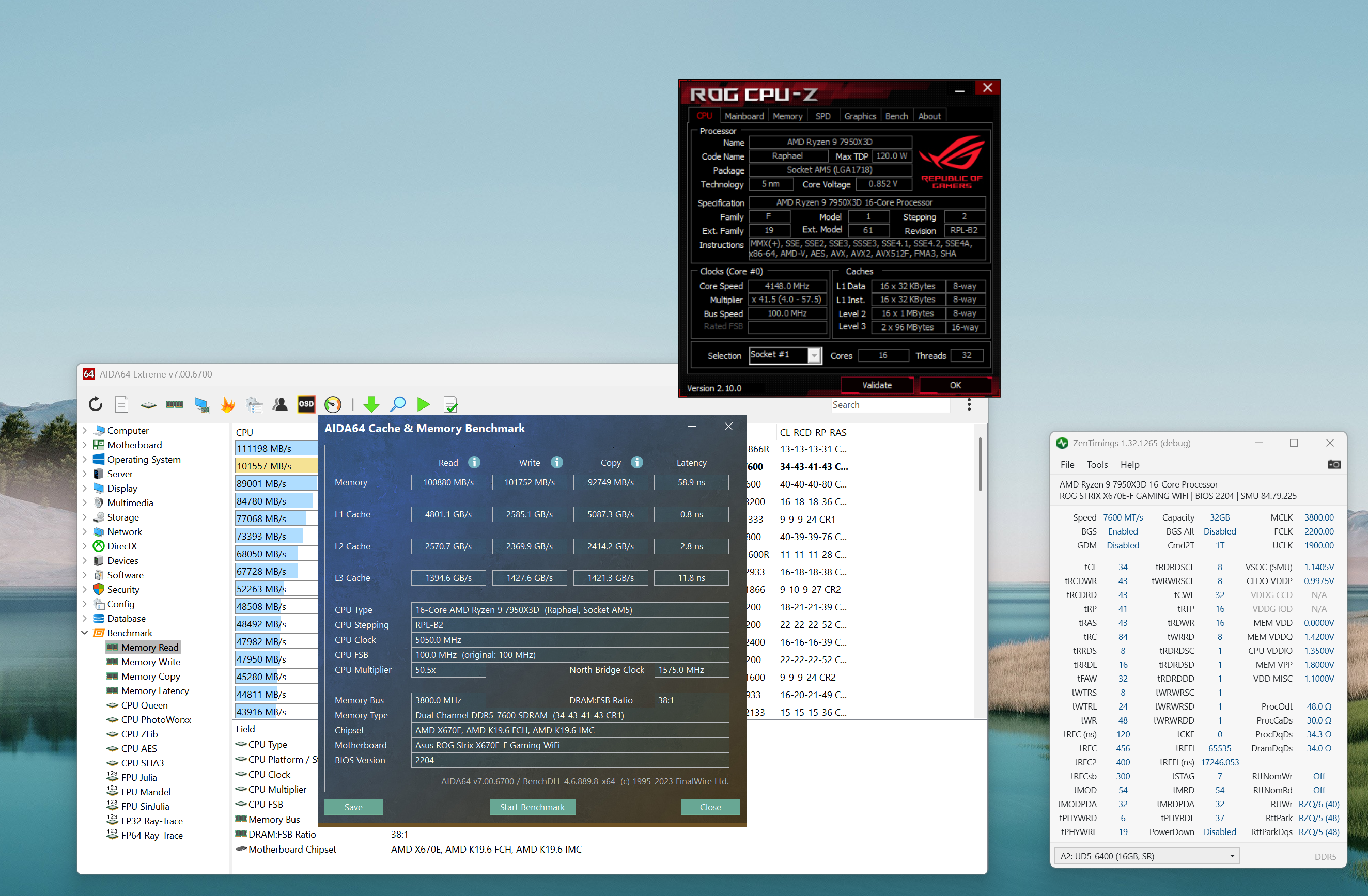Click the CL-RCD-RP-RAS column header
Image resolution: width=1368 pixels, height=896 pixels.
point(813,432)
